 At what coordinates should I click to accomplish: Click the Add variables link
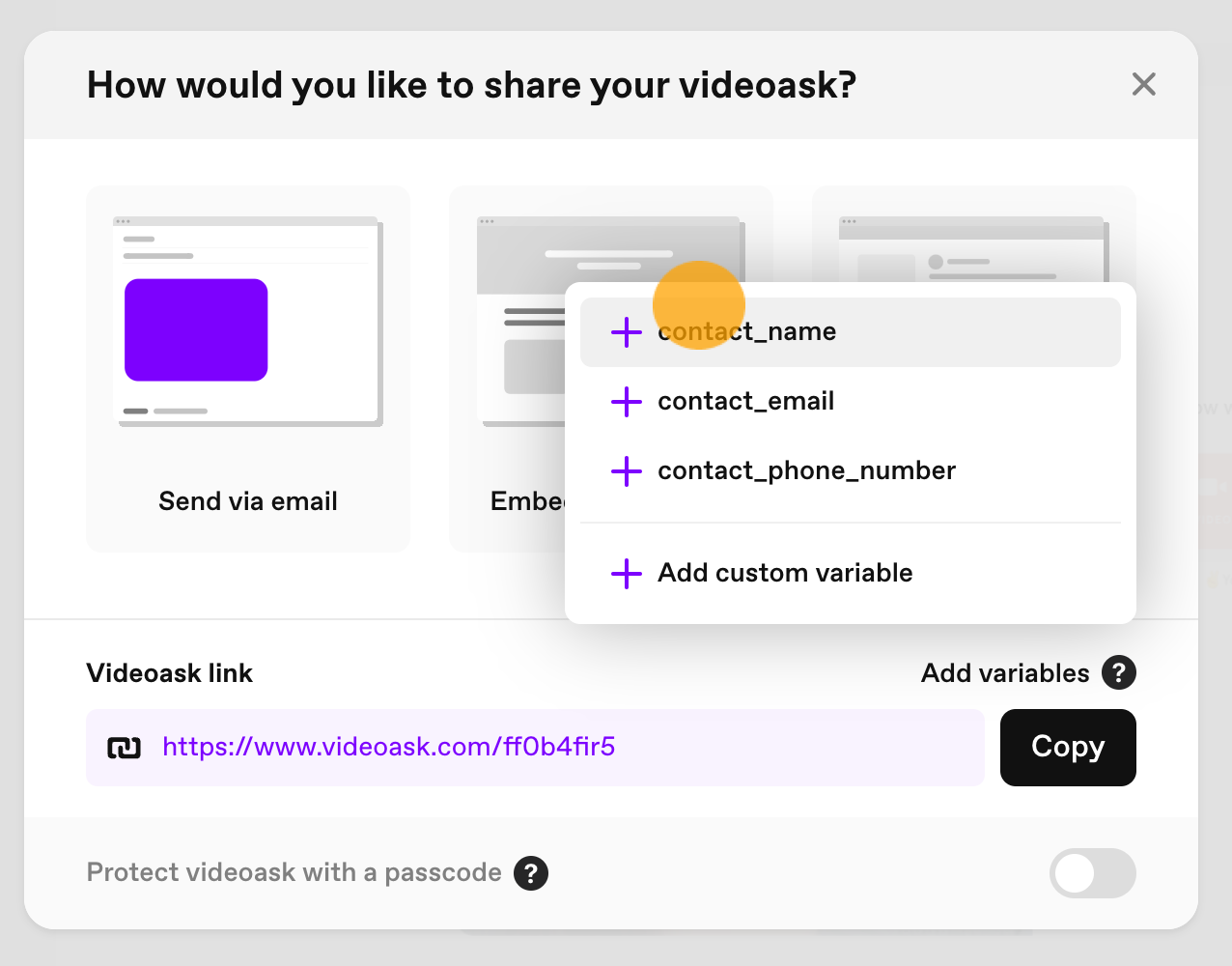tap(1005, 673)
